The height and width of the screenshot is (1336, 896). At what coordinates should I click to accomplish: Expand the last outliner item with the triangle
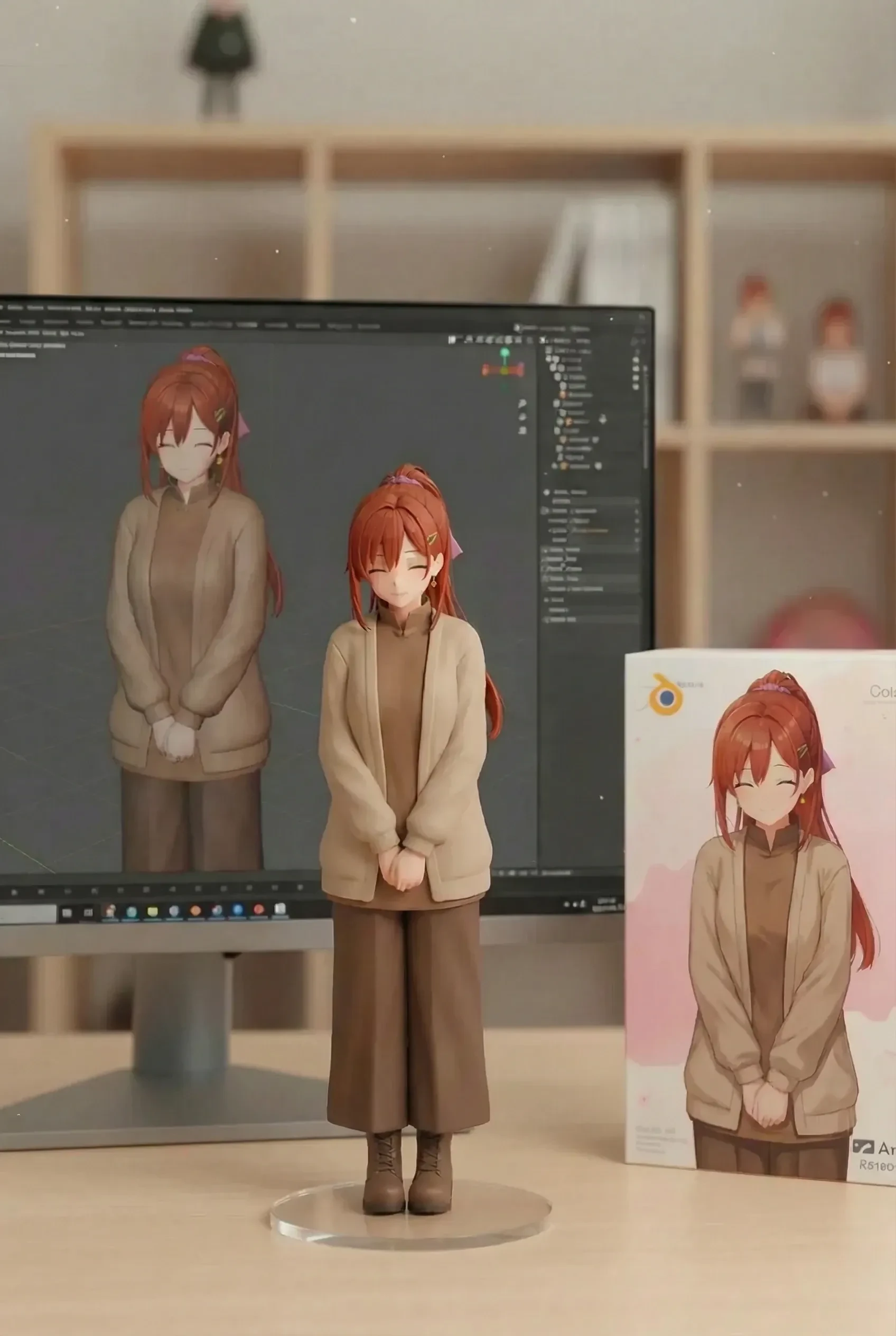tap(554, 467)
